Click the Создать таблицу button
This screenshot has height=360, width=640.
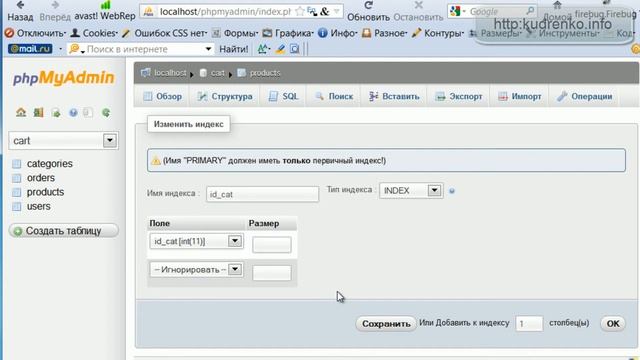64,231
